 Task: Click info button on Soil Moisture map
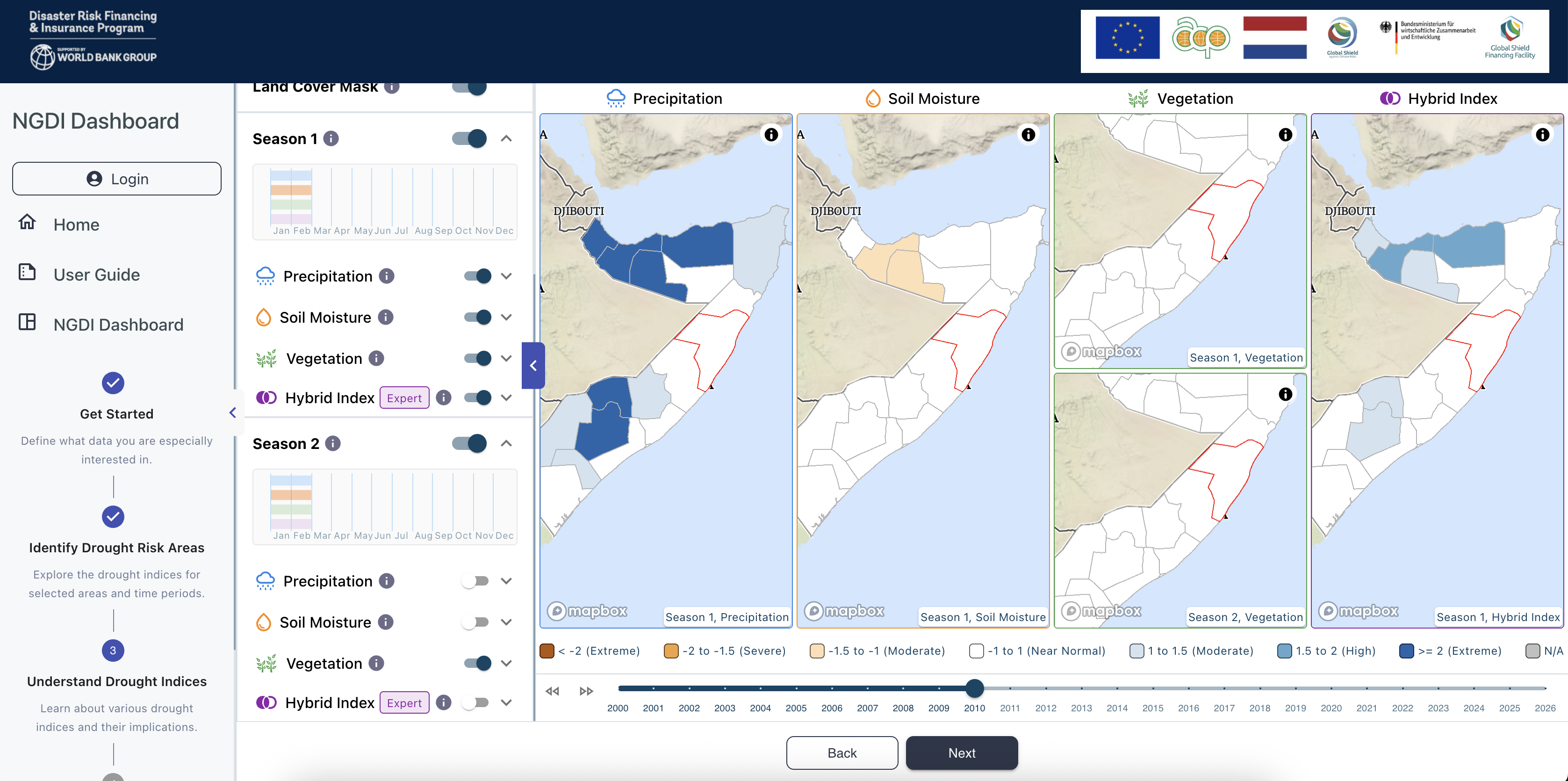click(x=1028, y=135)
